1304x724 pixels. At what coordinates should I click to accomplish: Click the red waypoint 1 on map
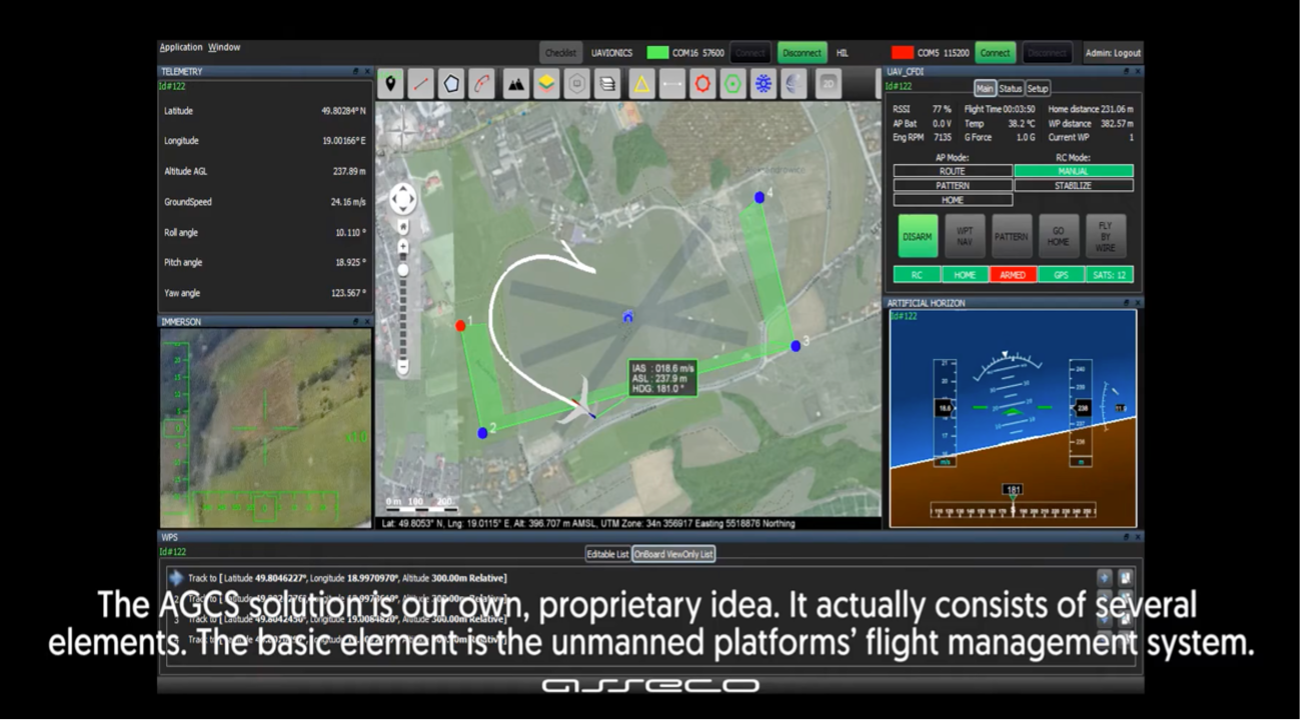tap(461, 326)
